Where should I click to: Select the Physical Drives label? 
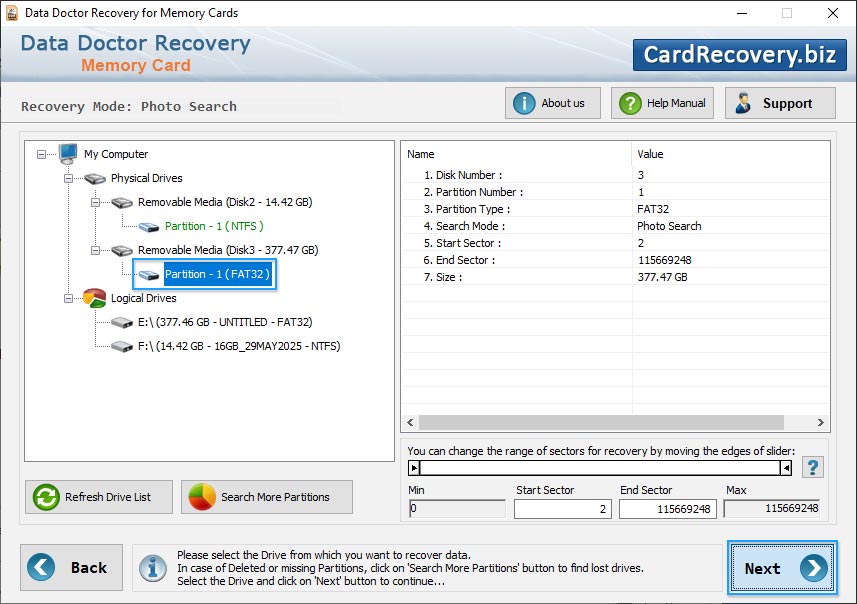(x=146, y=178)
